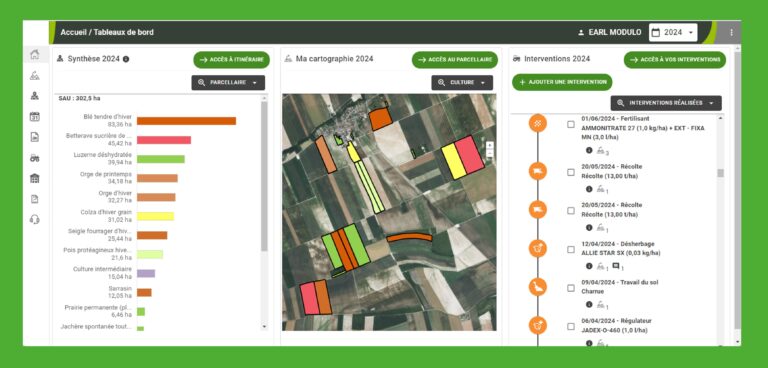Open the calendar icon in the sidebar
This screenshot has width=768, height=368.
(x=34, y=117)
